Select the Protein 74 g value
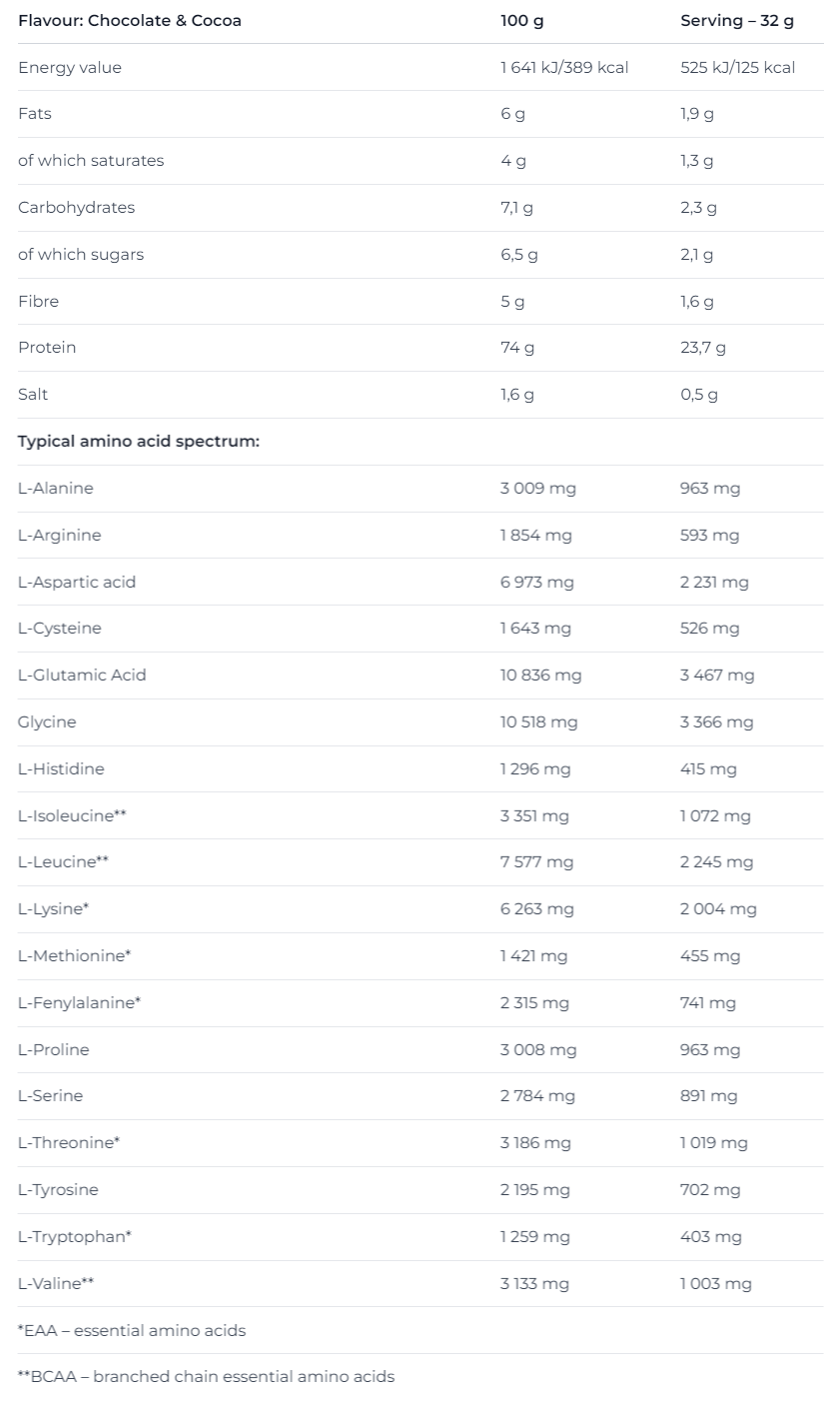840x1415 pixels. click(517, 348)
